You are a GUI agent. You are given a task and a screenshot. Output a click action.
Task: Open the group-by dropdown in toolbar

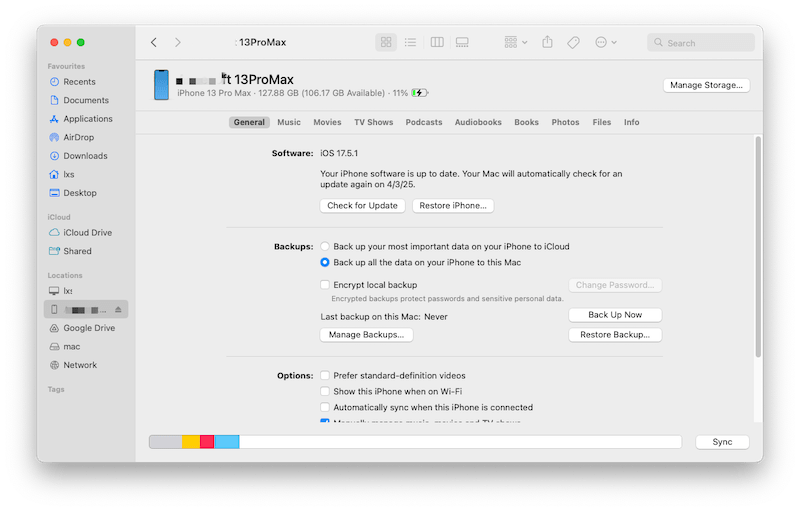click(515, 43)
